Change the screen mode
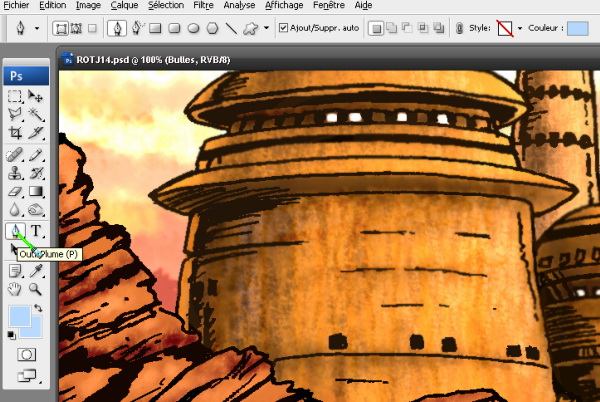The width and height of the screenshot is (600, 402). 27,376
